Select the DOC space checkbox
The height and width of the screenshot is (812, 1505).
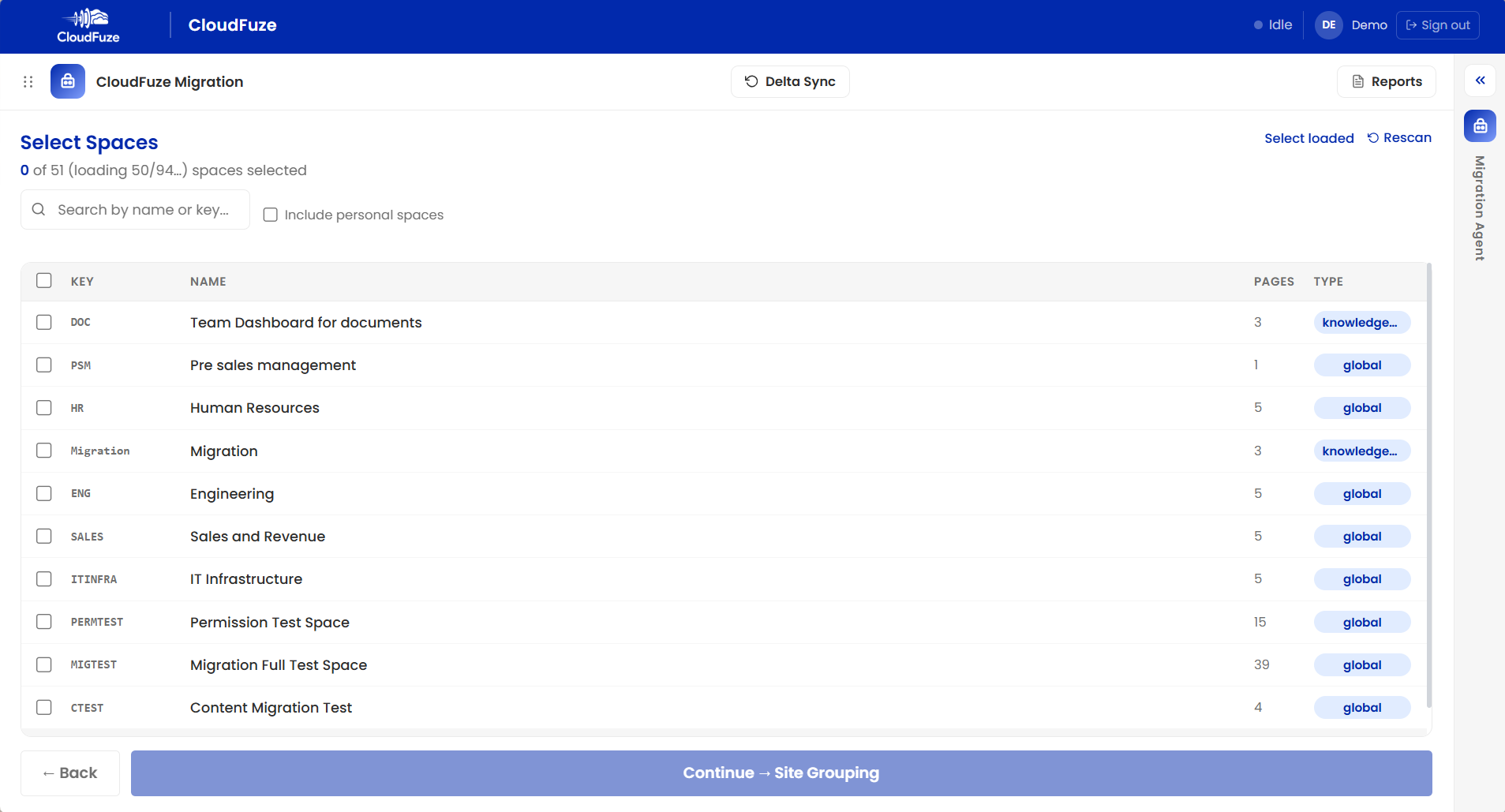point(44,322)
